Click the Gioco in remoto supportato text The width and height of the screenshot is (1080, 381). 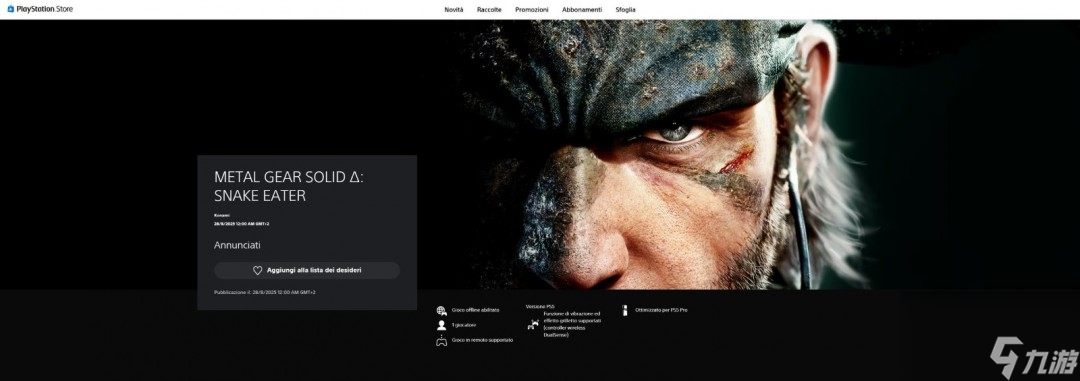tap(482, 340)
